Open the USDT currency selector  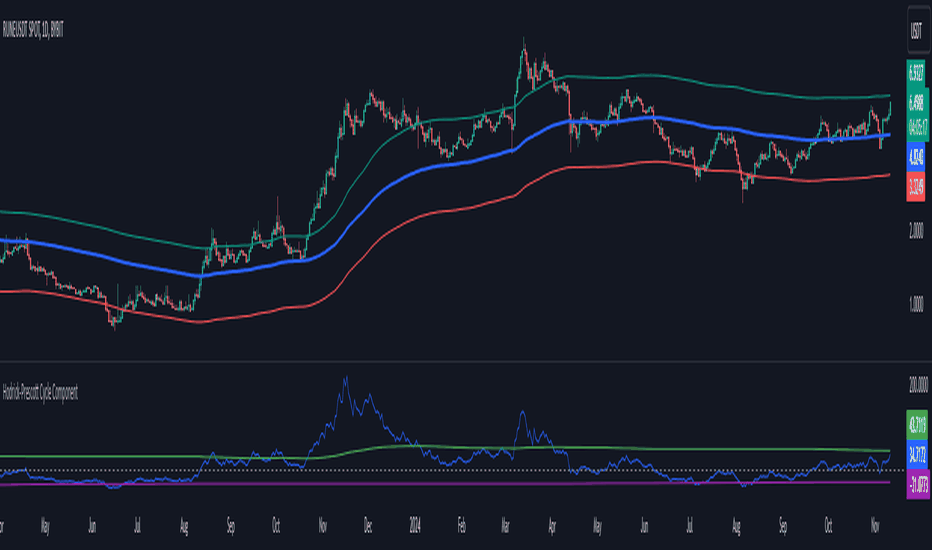point(916,31)
